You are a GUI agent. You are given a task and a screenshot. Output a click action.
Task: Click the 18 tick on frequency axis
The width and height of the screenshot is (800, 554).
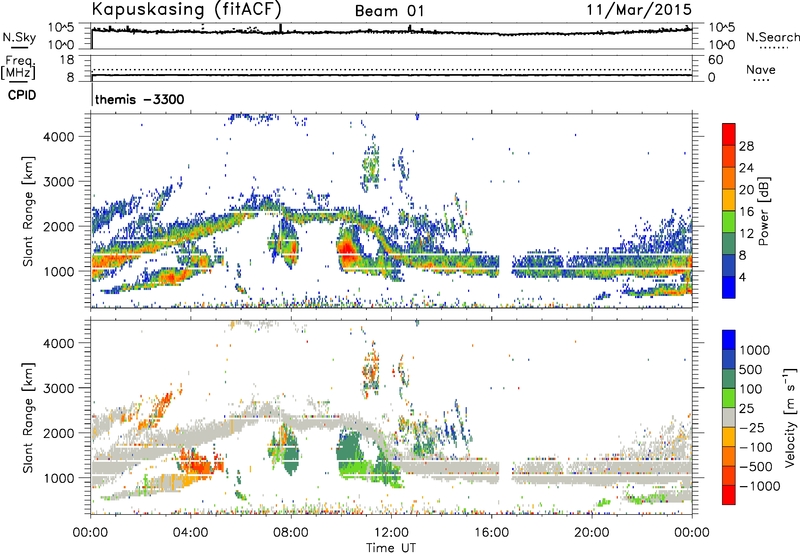click(x=67, y=60)
